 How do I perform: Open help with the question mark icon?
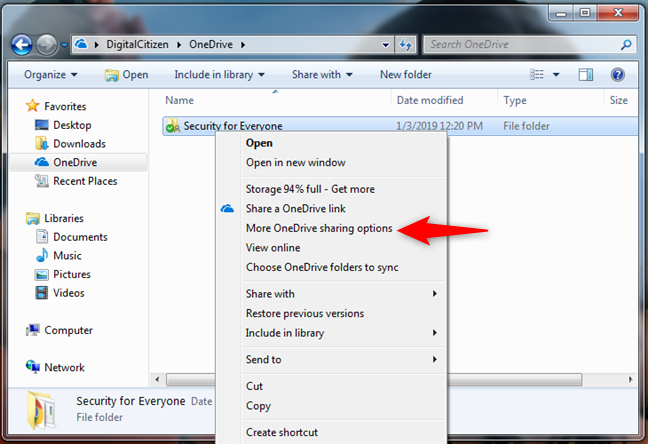[617, 75]
